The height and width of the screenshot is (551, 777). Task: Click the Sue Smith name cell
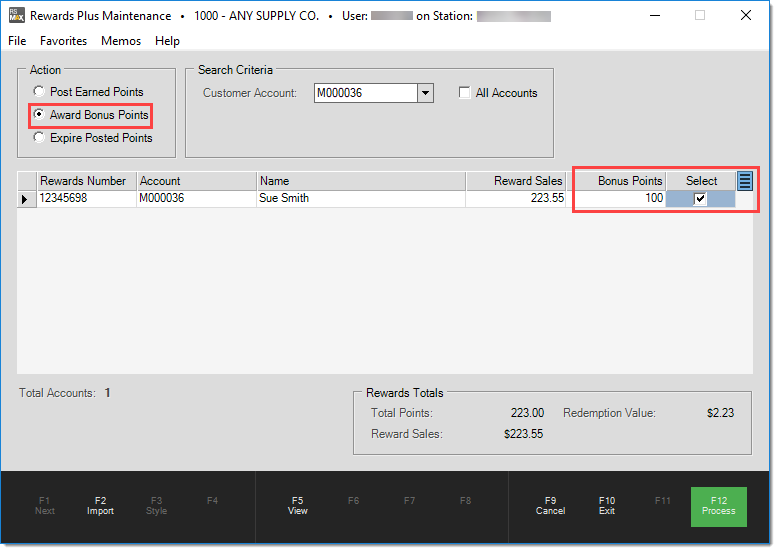point(361,199)
